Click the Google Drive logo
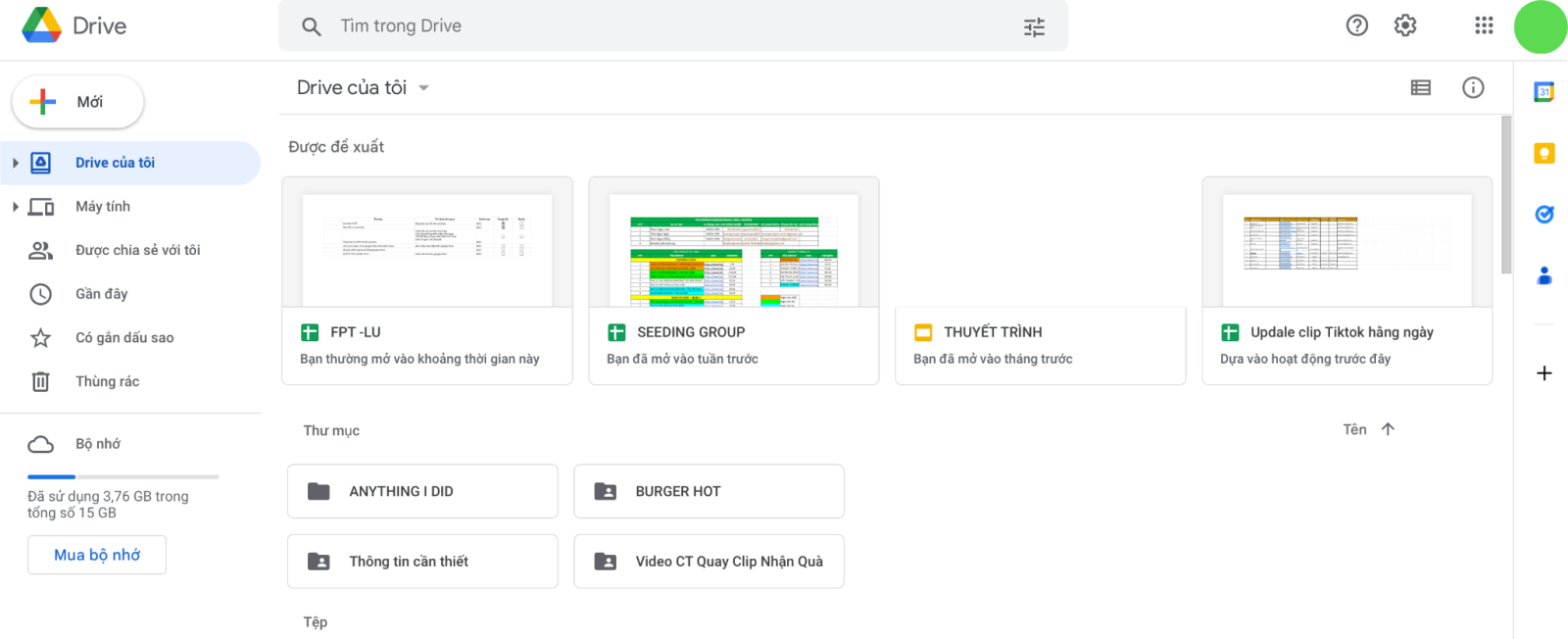Screen dimensions: 1568x639 tap(42, 25)
